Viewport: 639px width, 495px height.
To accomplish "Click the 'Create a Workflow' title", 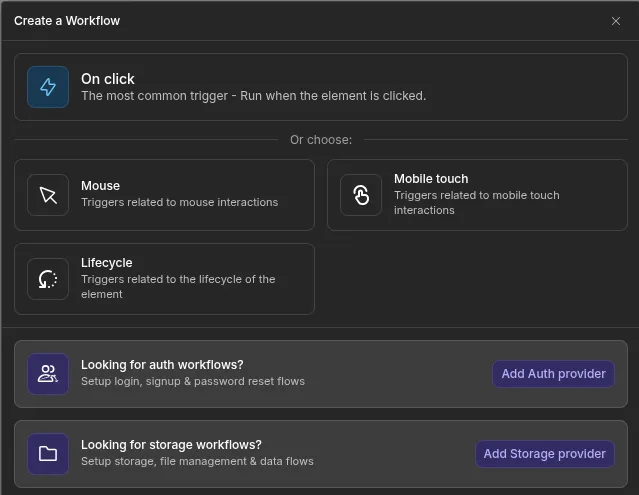I will 67,21.
